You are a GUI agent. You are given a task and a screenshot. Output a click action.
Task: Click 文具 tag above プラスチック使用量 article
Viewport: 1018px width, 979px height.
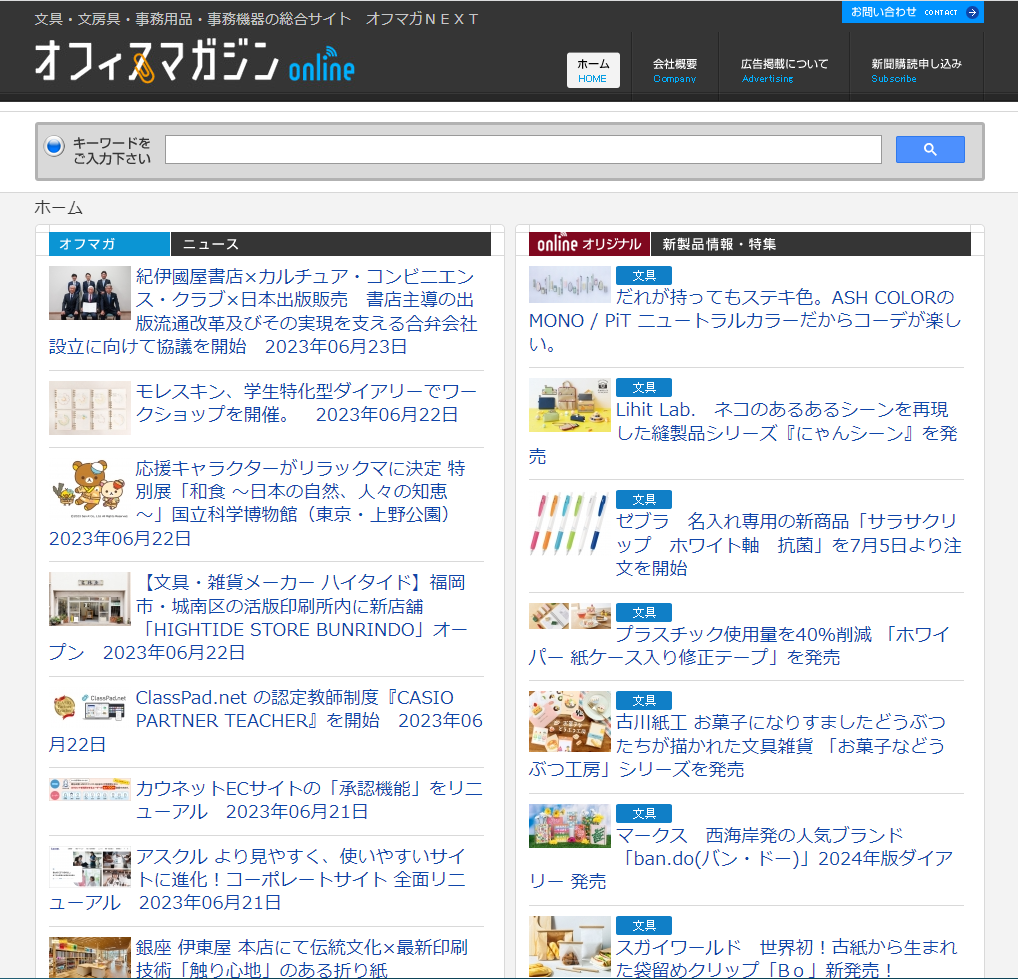pos(643,612)
